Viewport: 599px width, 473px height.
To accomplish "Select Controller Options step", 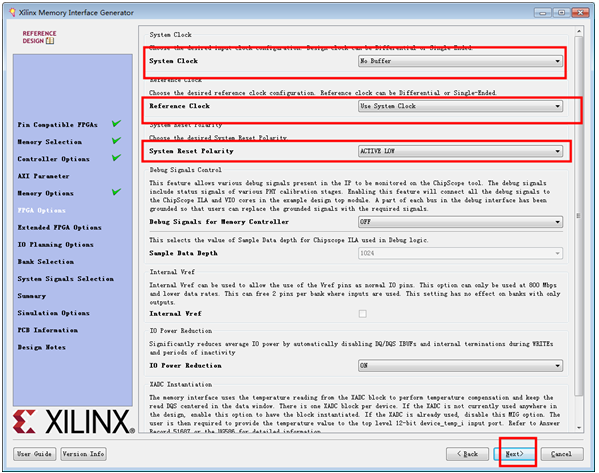I will [53, 159].
